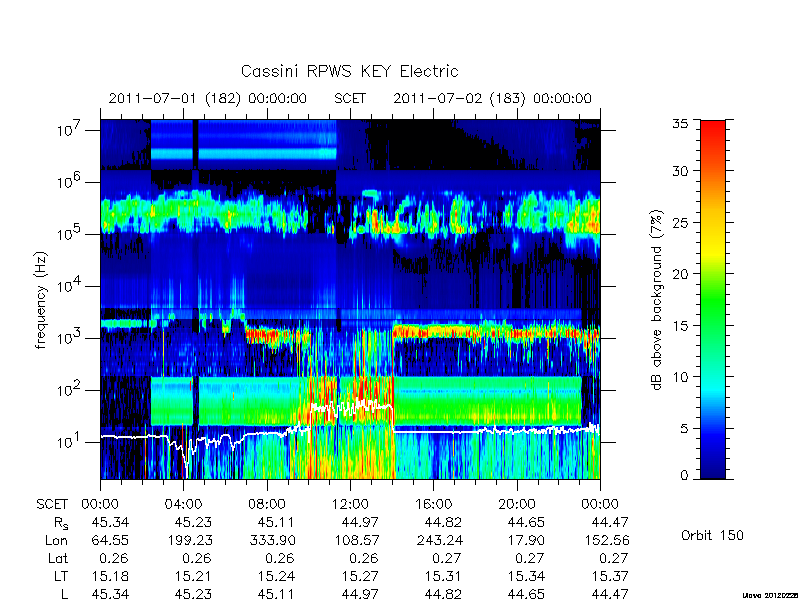Click the 'L' row header
This screenshot has height=600, width=800.
(65, 594)
